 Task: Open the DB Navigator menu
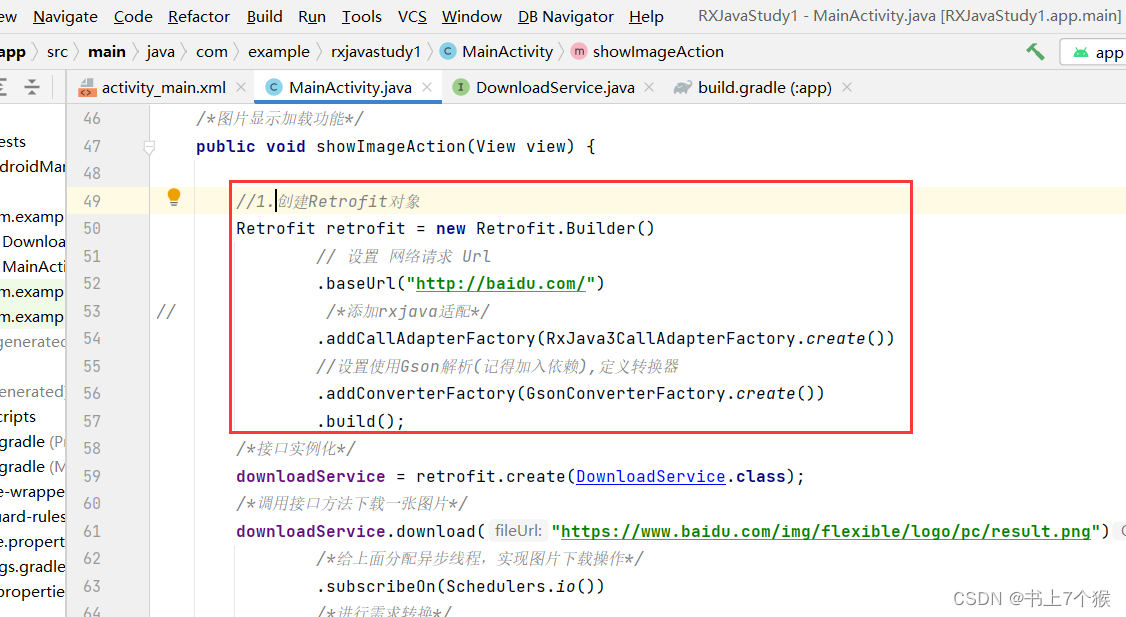565,16
